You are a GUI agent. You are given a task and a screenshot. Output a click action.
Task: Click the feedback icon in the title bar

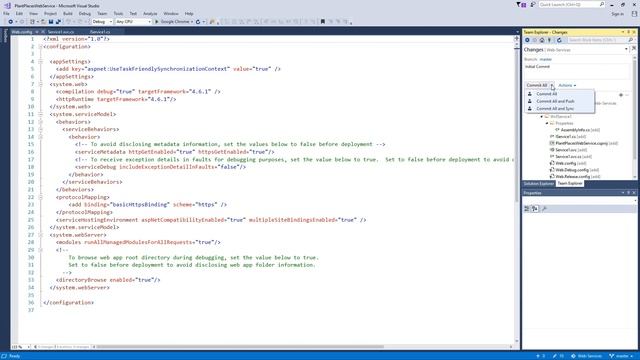click(x=533, y=4)
